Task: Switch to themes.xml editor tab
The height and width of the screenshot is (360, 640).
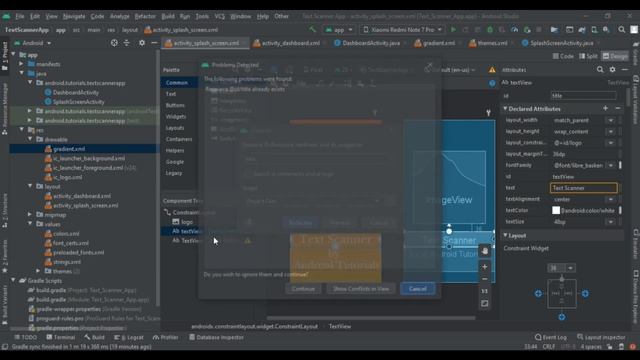Action: coord(493,43)
